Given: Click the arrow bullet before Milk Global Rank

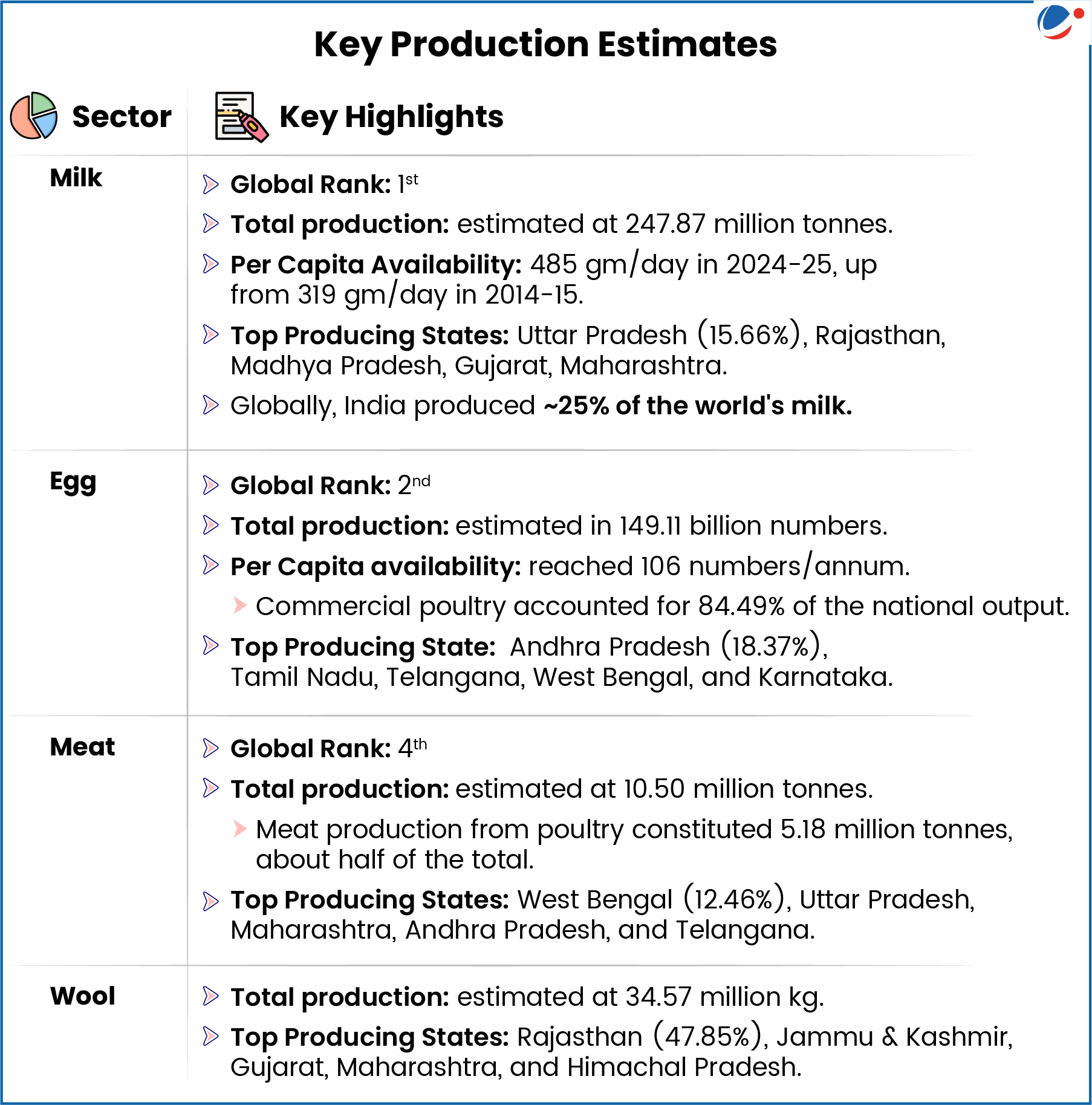Looking at the screenshot, I should pyautogui.click(x=210, y=184).
